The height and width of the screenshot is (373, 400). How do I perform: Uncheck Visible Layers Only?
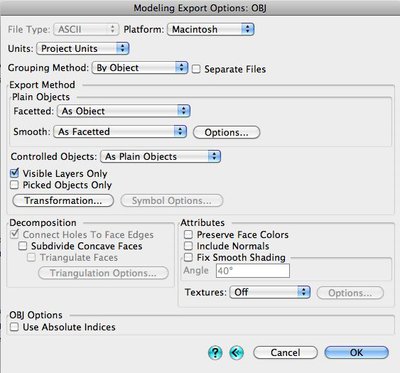coord(14,173)
